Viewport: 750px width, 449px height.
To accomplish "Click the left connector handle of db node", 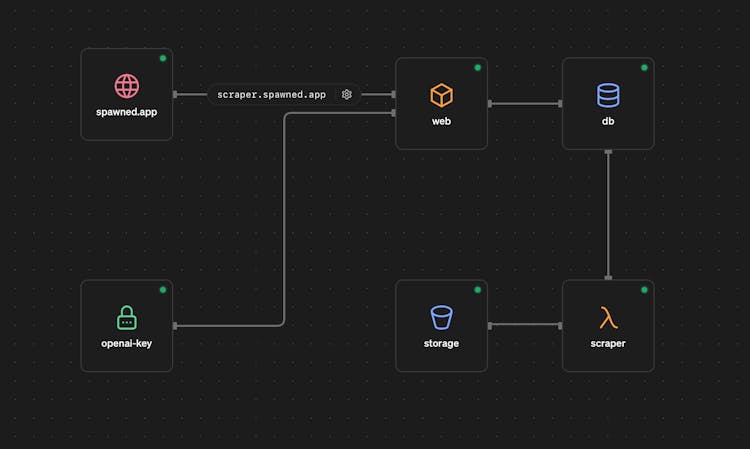I will (x=560, y=103).
